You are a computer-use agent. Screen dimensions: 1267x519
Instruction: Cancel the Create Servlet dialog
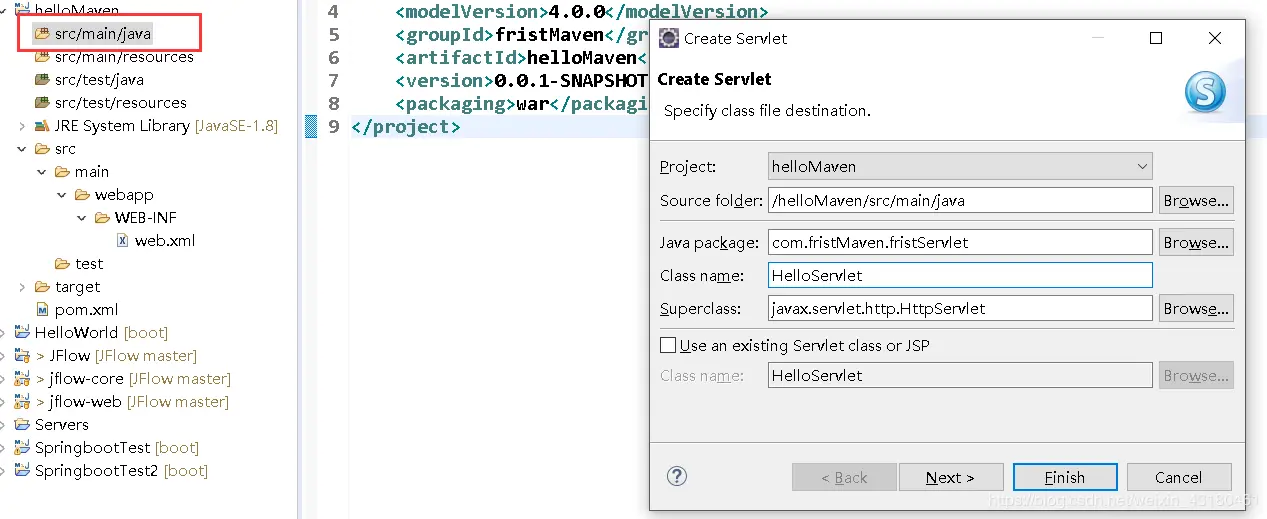coord(1179,477)
